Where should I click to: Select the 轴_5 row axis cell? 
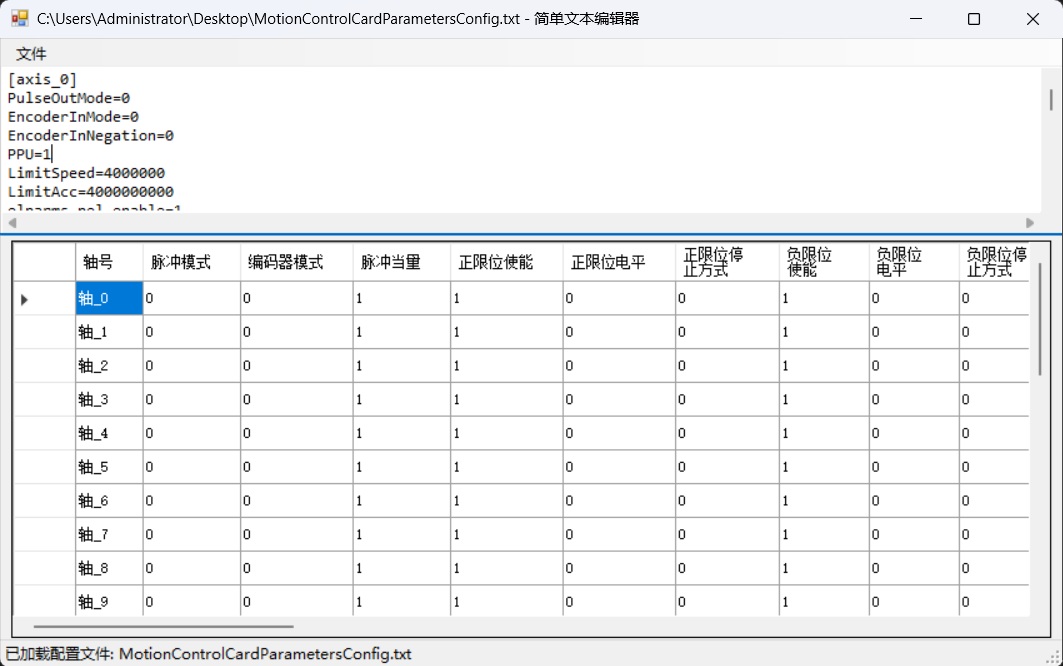(x=109, y=467)
